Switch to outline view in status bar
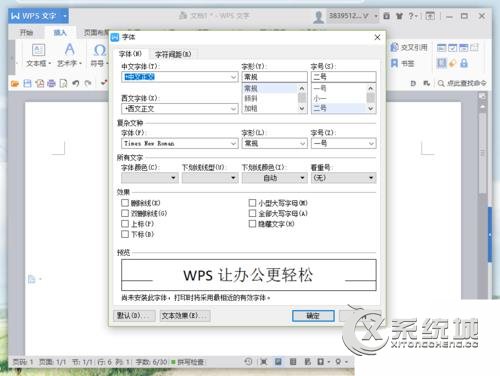 (293, 361)
